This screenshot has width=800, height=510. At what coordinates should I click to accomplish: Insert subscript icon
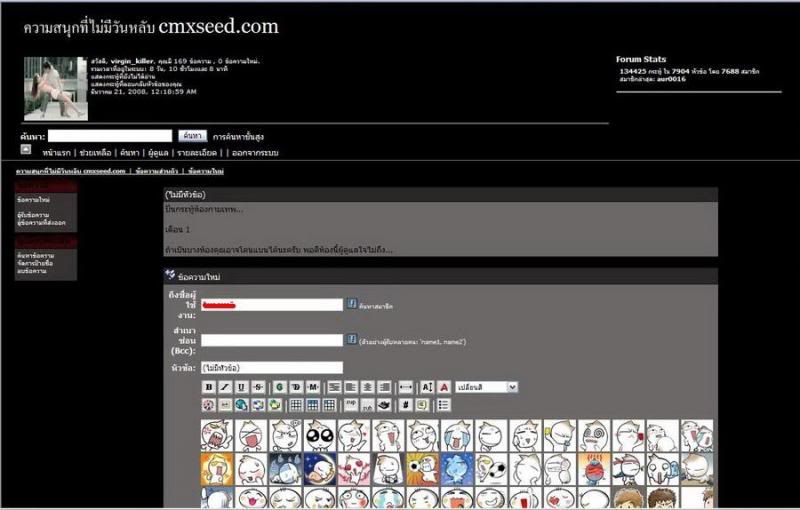click(368, 405)
